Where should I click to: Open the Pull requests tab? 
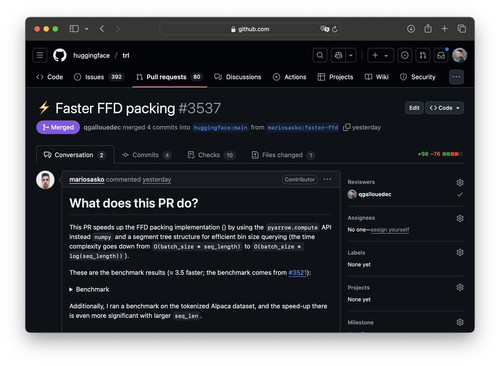(x=169, y=77)
